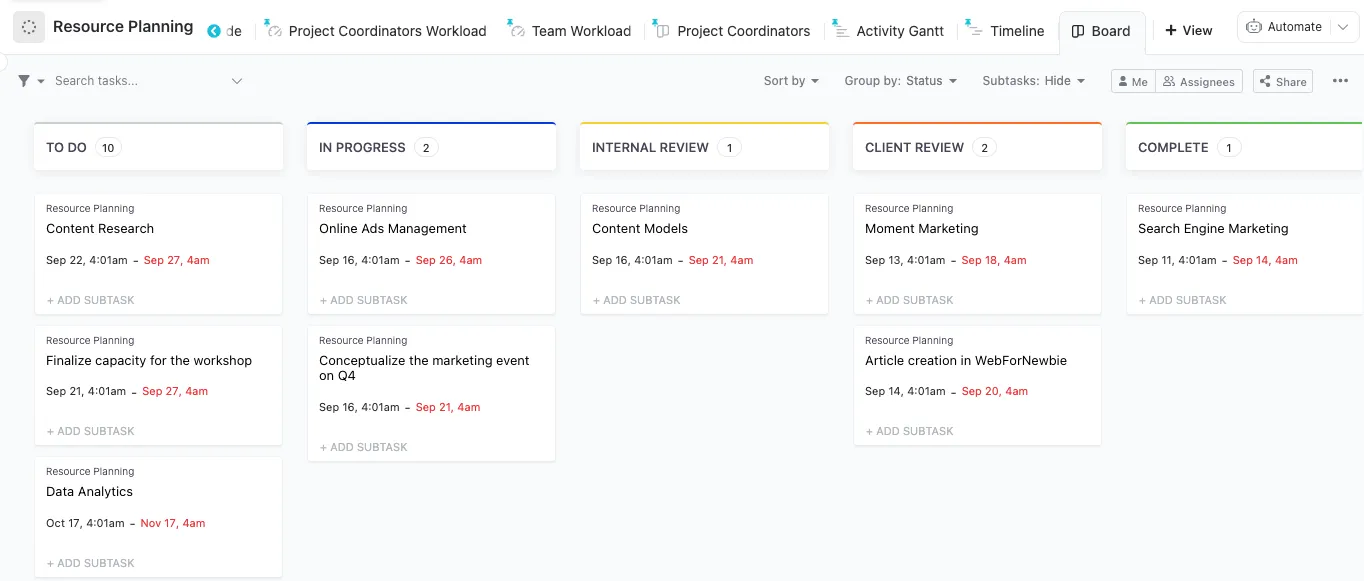Click the robot icon in Automate button

[1255, 27]
